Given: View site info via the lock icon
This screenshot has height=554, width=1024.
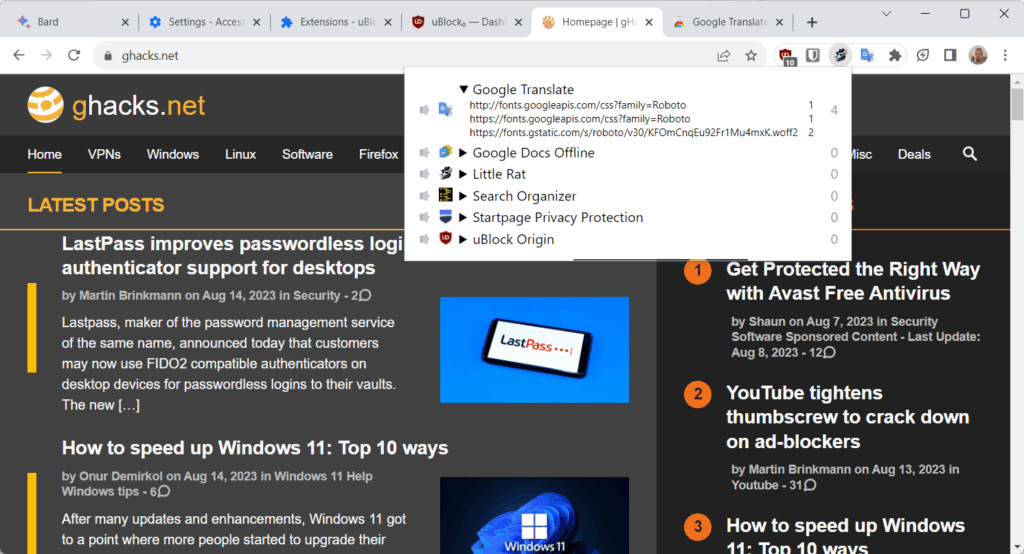Looking at the screenshot, I should tap(108, 56).
